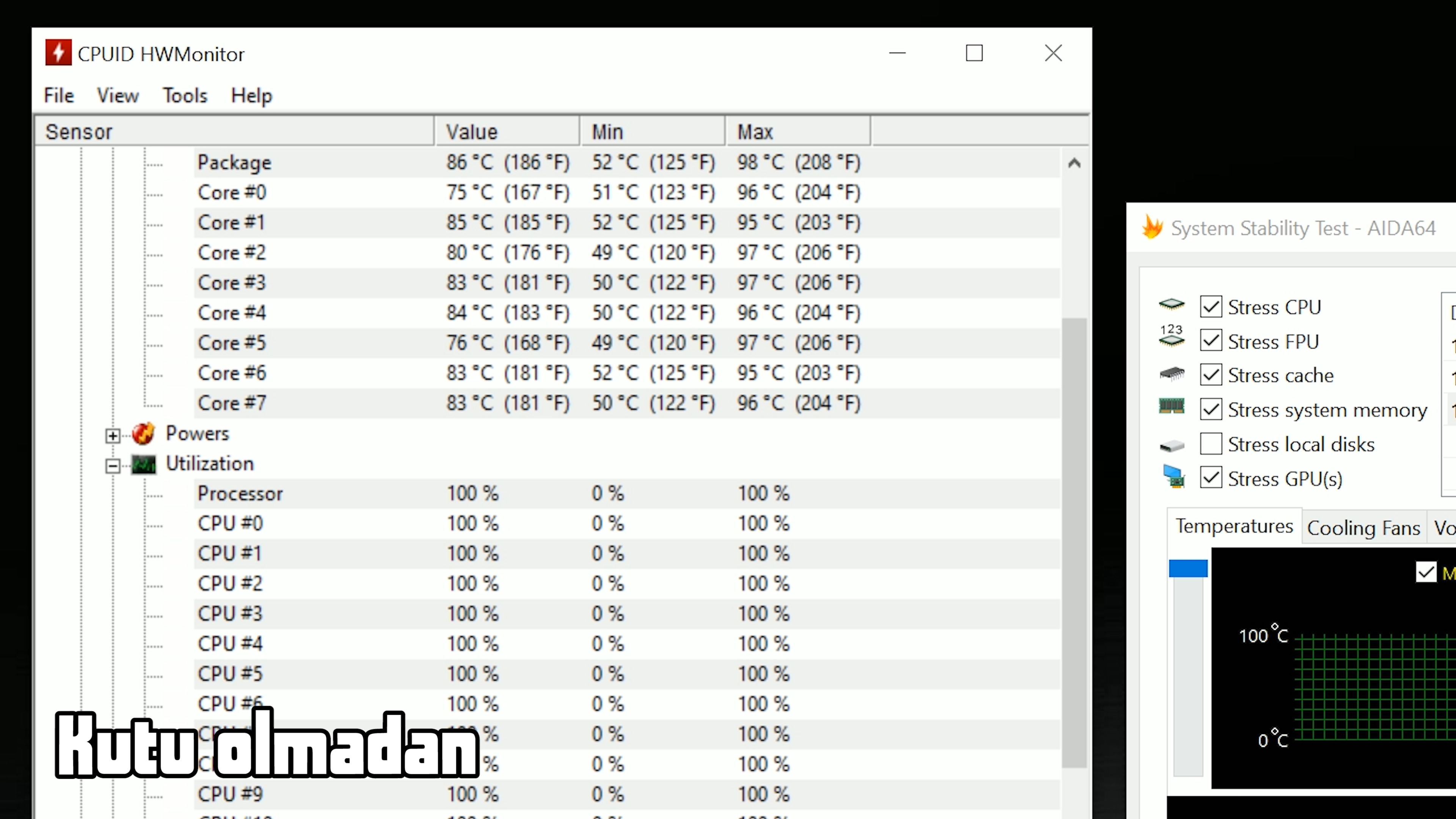
Task: Click the cache chip icon beside Stress cache
Action: pyautogui.click(x=1171, y=373)
